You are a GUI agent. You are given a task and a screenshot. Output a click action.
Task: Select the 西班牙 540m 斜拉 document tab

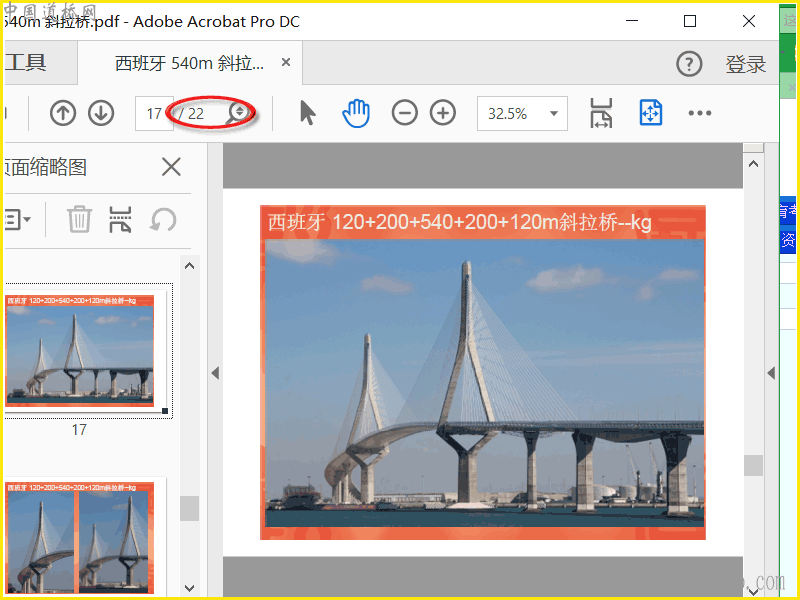189,63
